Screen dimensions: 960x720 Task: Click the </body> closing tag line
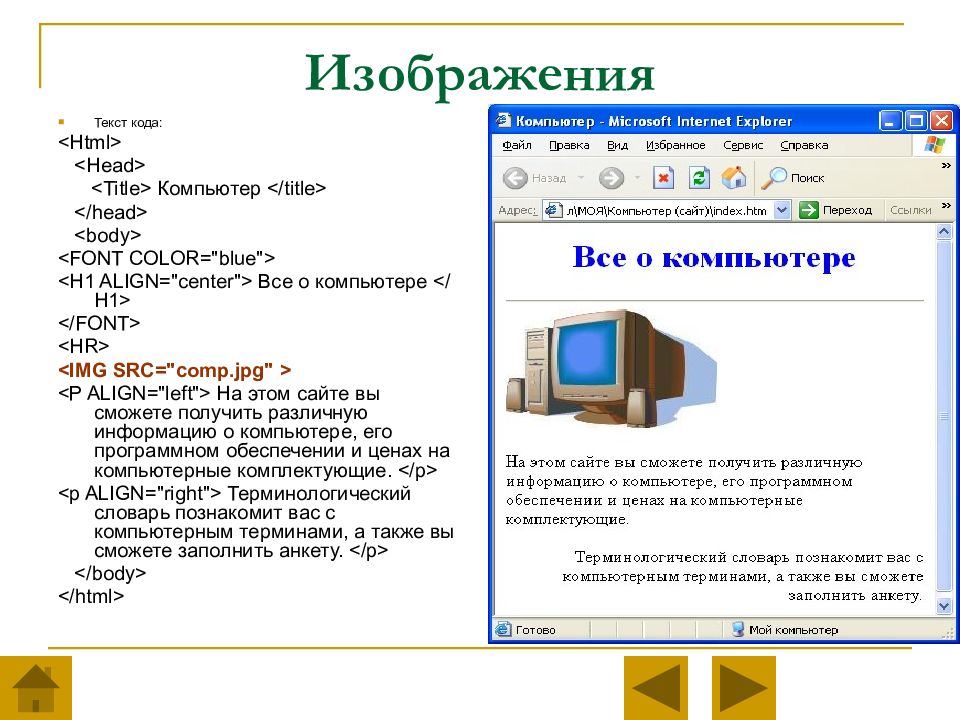coord(110,573)
